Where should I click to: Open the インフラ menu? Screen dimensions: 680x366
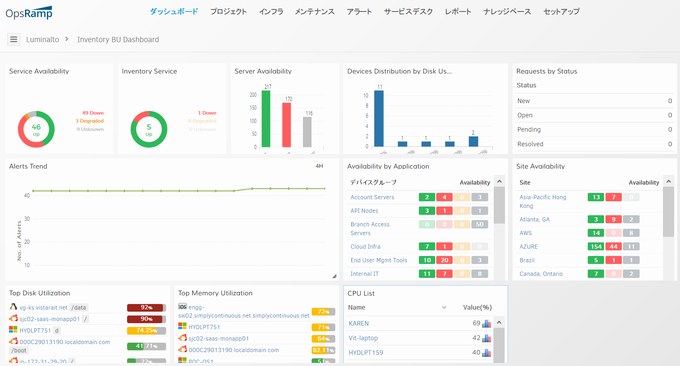click(271, 12)
